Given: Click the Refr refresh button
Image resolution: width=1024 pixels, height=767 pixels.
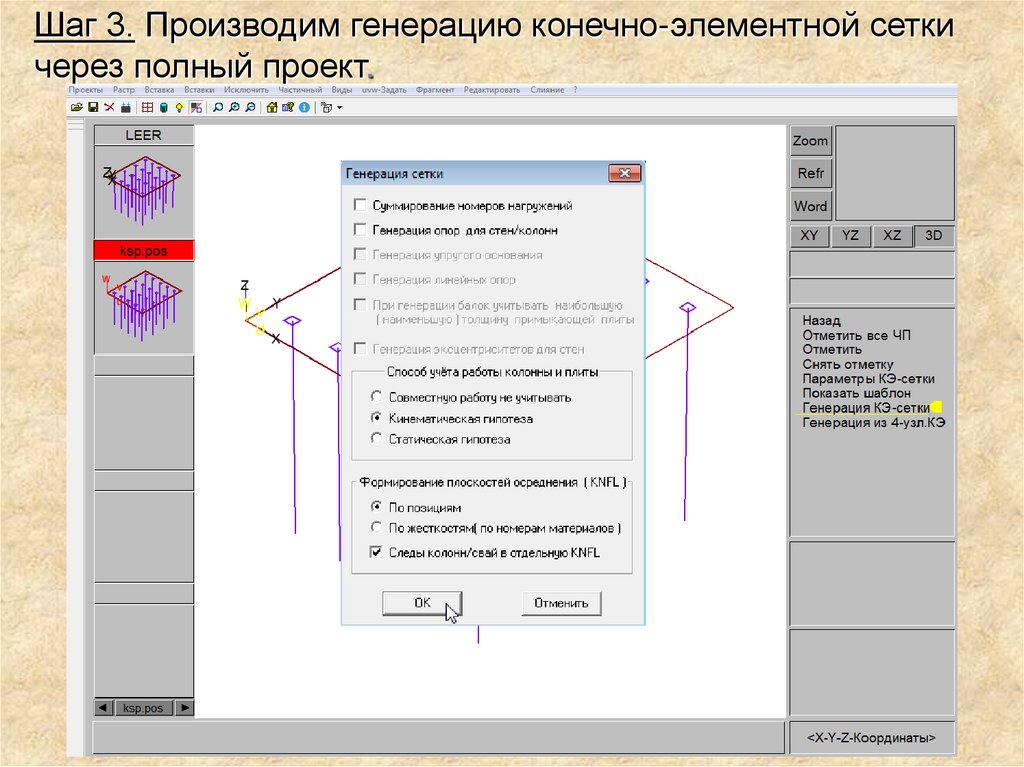Looking at the screenshot, I should click(x=810, y=174).
